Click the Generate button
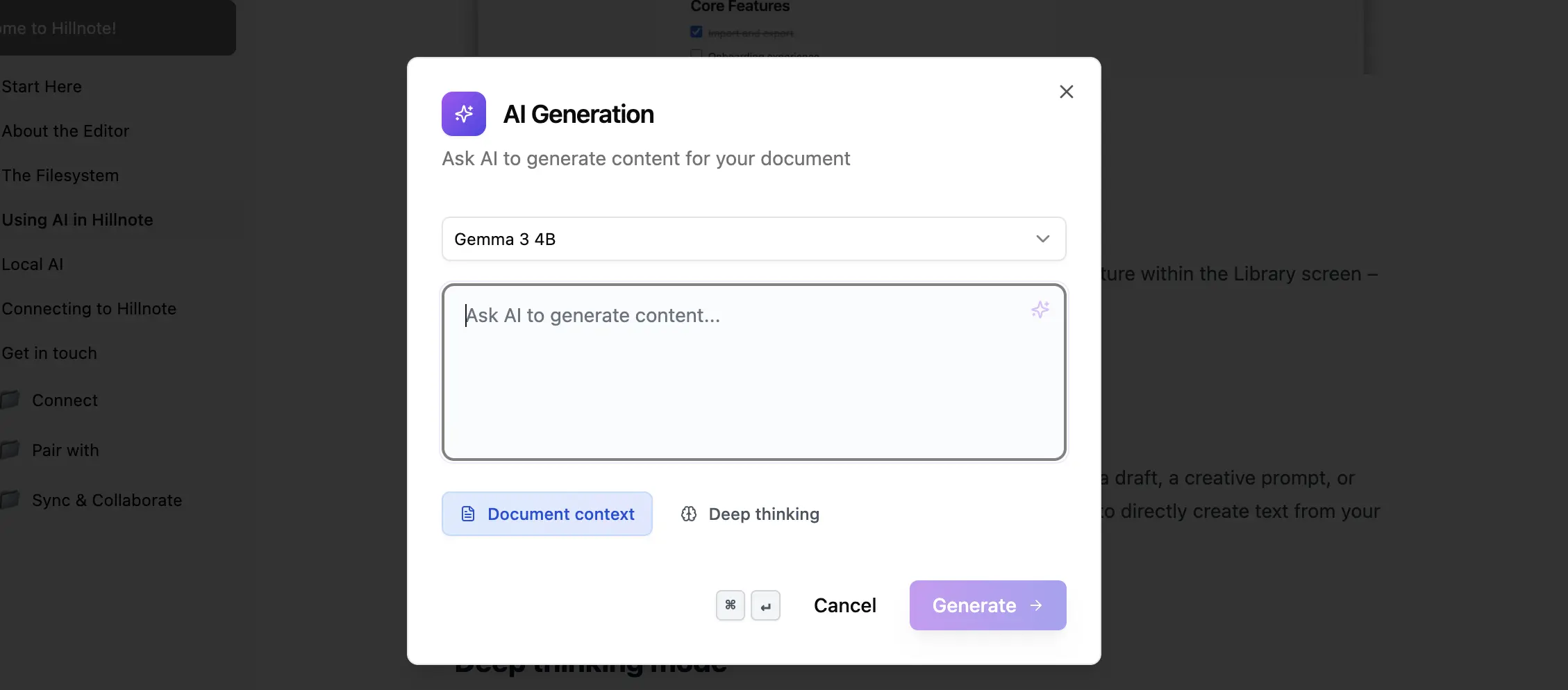Screen dimensions: 1568x690 [987, 605]
